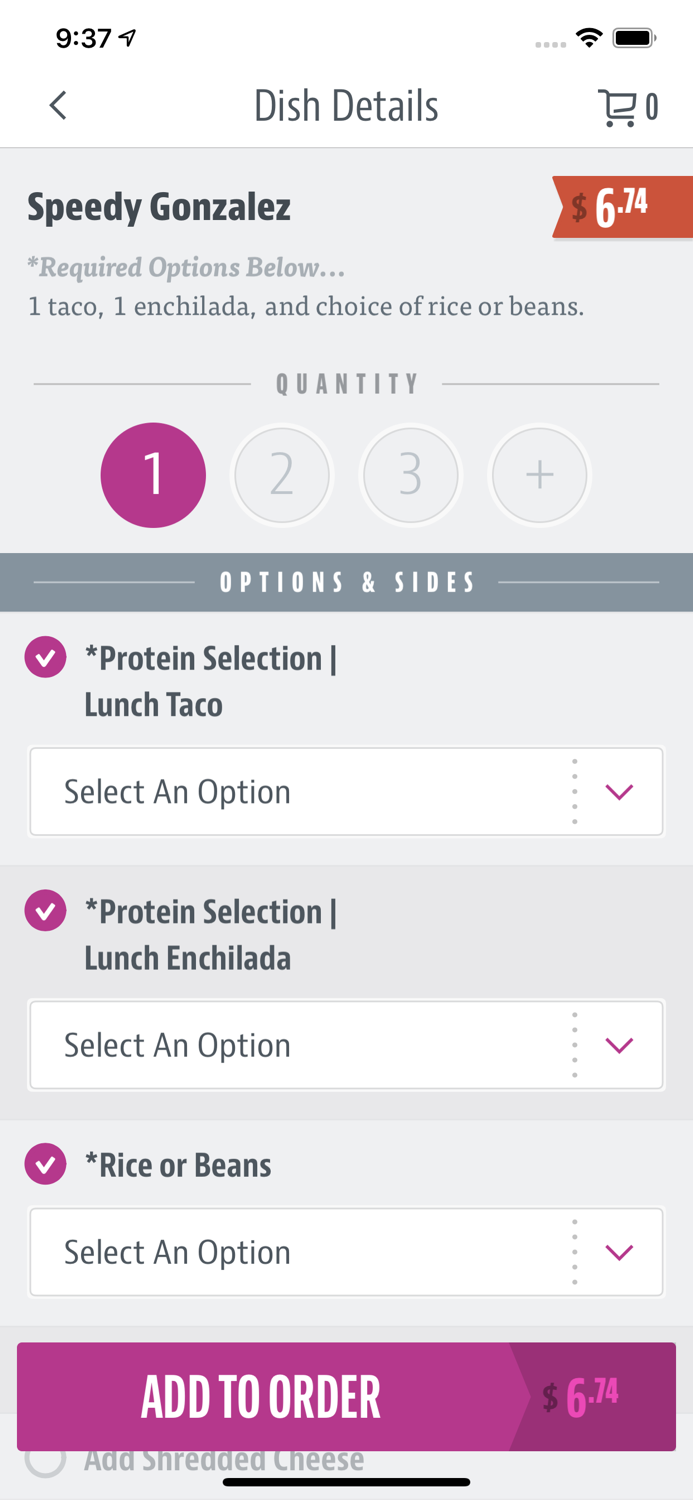
Task: Tap the Speedy Gonzalez dish name
Action: tap(159, 208)
